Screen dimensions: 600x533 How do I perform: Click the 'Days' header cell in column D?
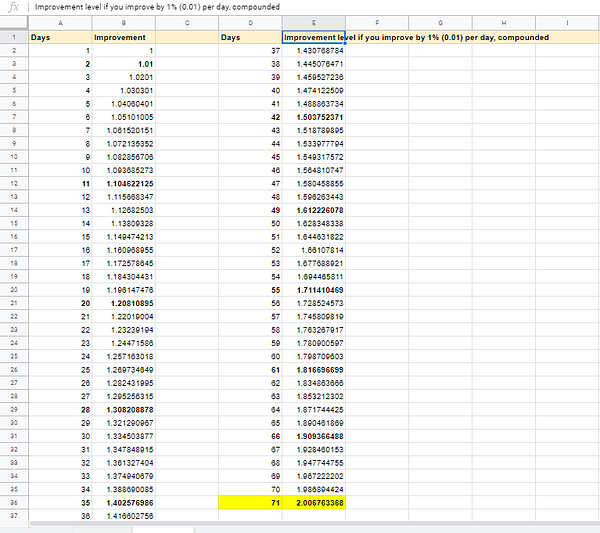[x=250, y=37]
